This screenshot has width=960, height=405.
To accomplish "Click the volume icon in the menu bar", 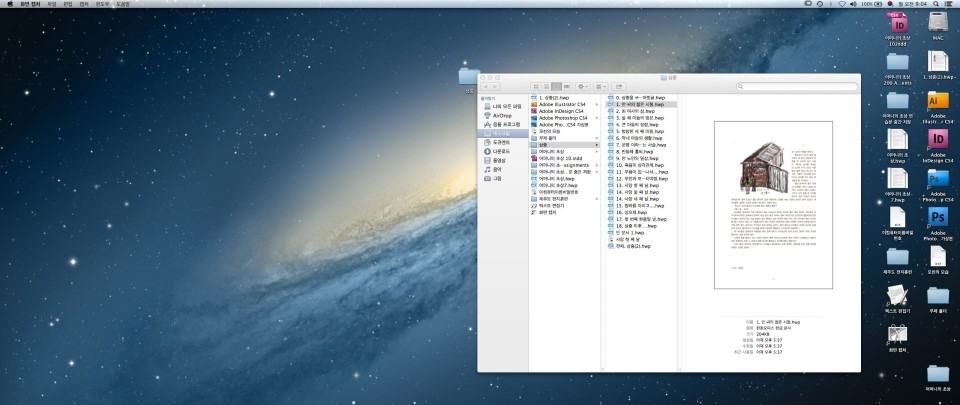I will point(852,4).
